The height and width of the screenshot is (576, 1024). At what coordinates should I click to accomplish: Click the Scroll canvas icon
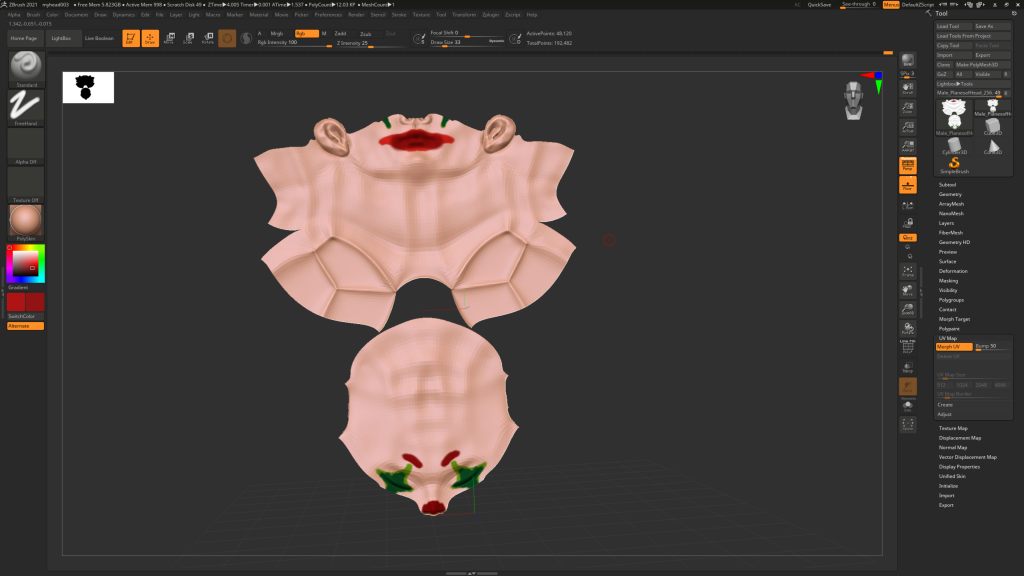[908, 88]
